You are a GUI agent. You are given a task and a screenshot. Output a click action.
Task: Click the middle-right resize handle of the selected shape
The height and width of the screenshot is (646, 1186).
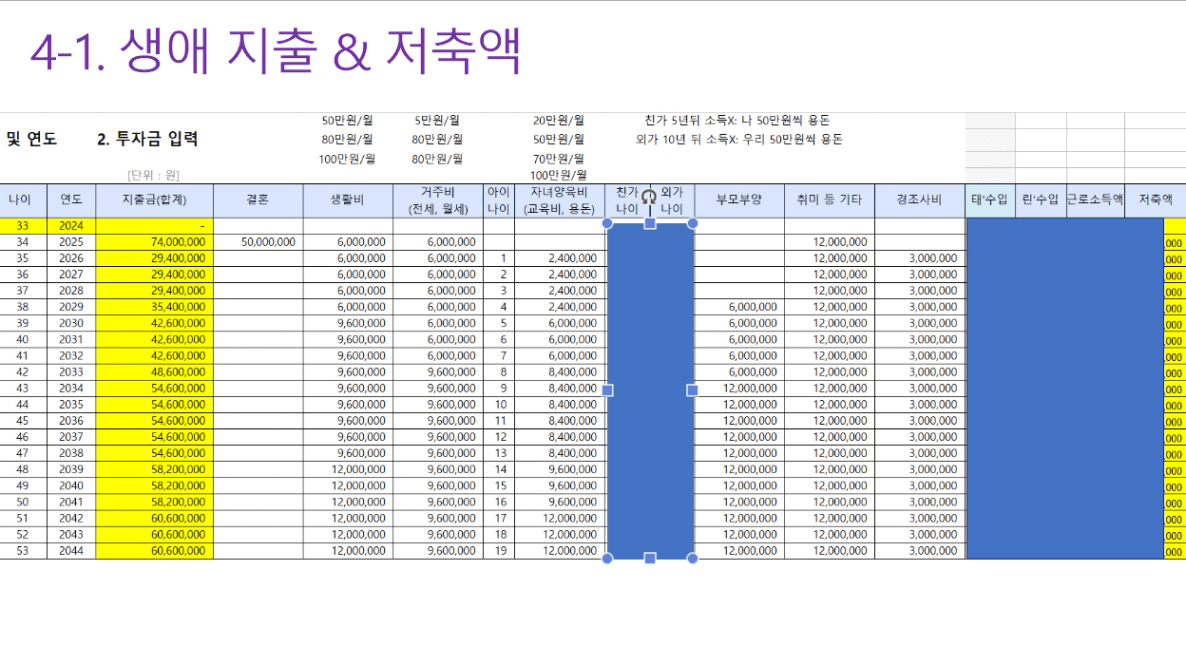pos(692,390)
